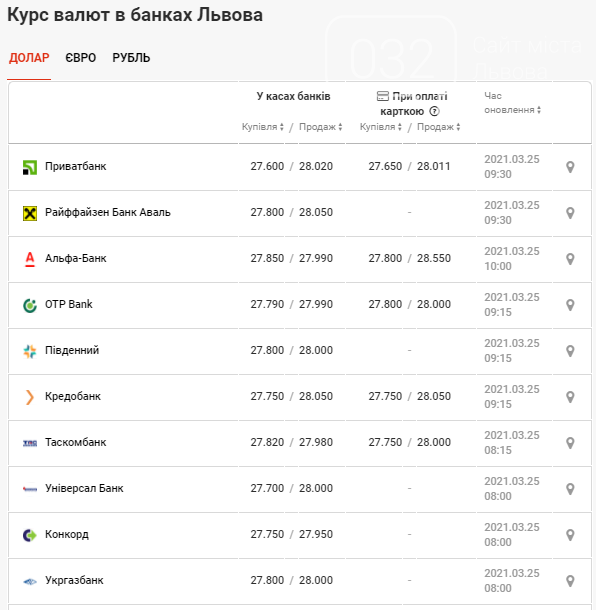Open the Конкорд bank link
The height and width of the screenshot is (610, 596).
[x=67, y=534]
